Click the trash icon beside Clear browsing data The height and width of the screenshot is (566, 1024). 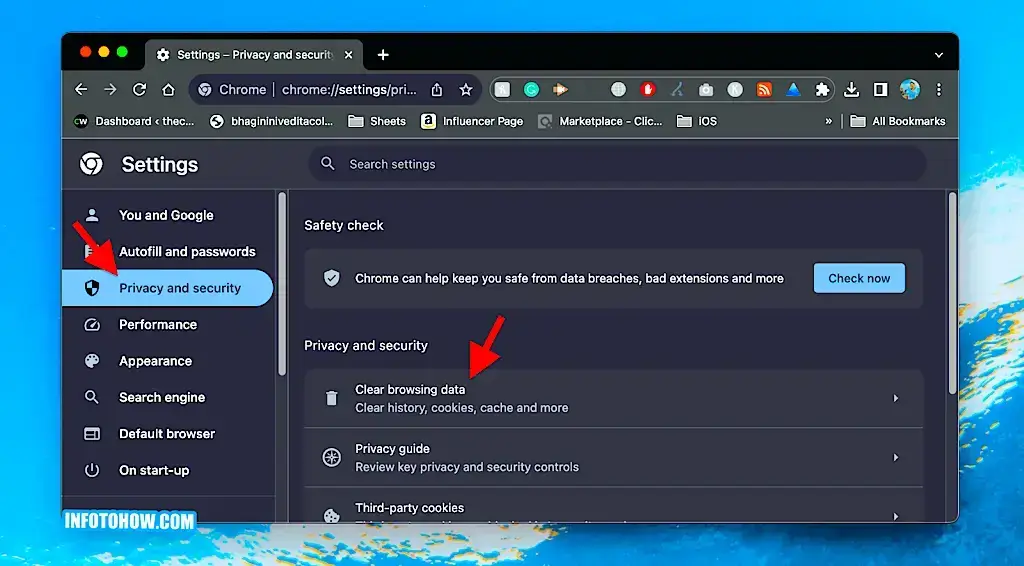[x=332, y=398]
